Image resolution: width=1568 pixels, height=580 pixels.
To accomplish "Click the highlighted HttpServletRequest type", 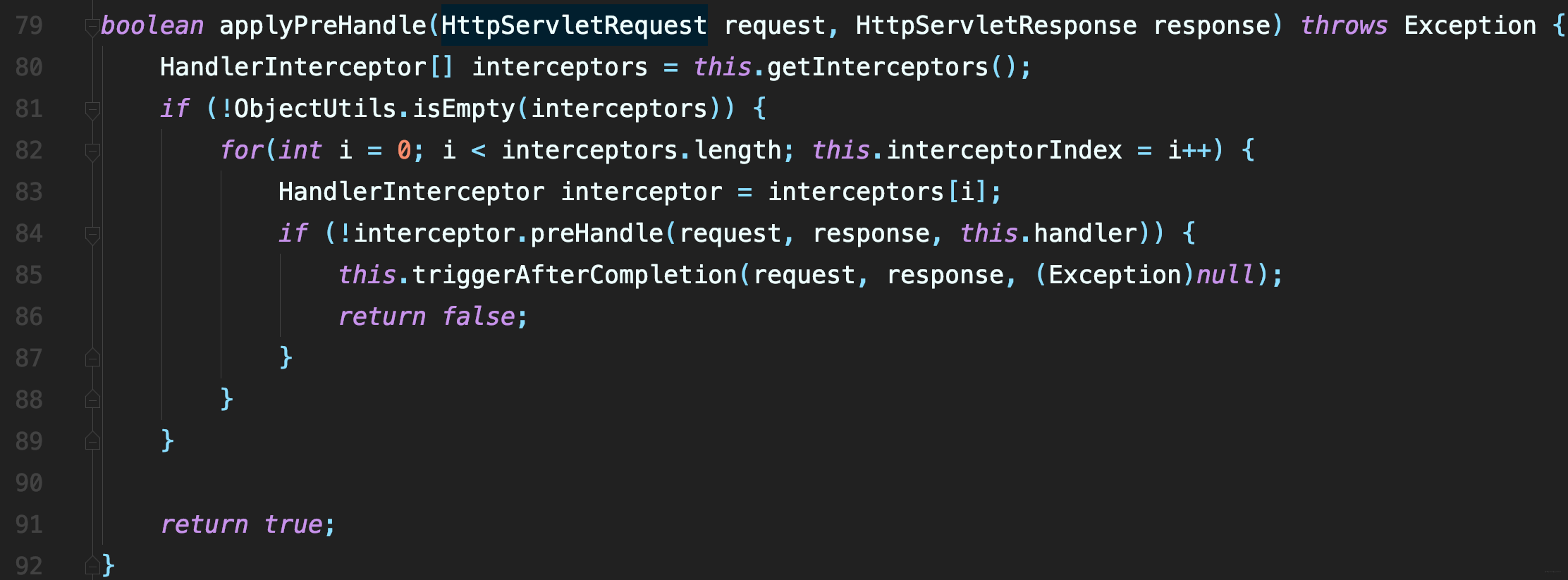I will point(573,25).
